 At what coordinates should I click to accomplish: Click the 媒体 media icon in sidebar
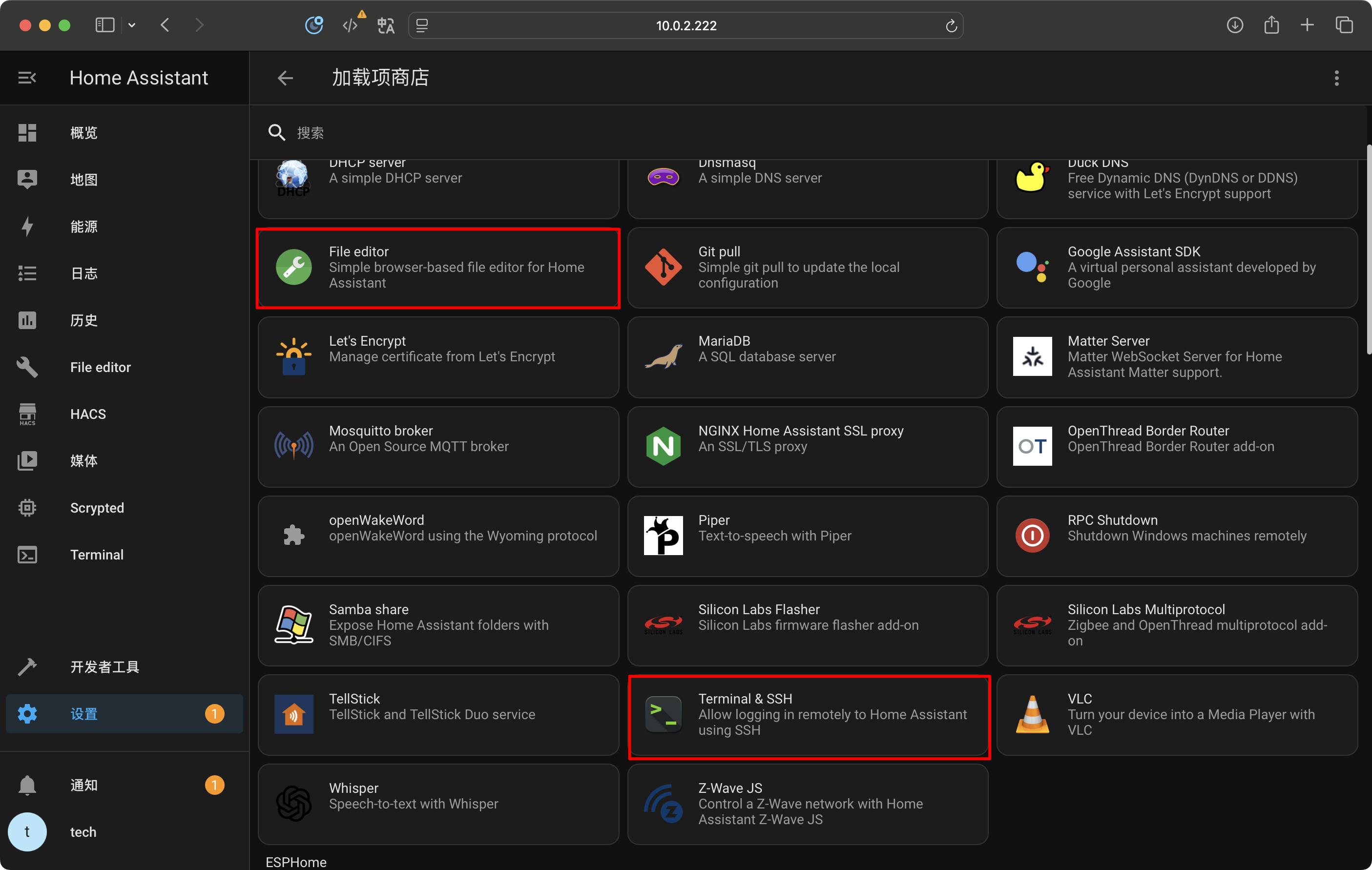click(27, 461)
